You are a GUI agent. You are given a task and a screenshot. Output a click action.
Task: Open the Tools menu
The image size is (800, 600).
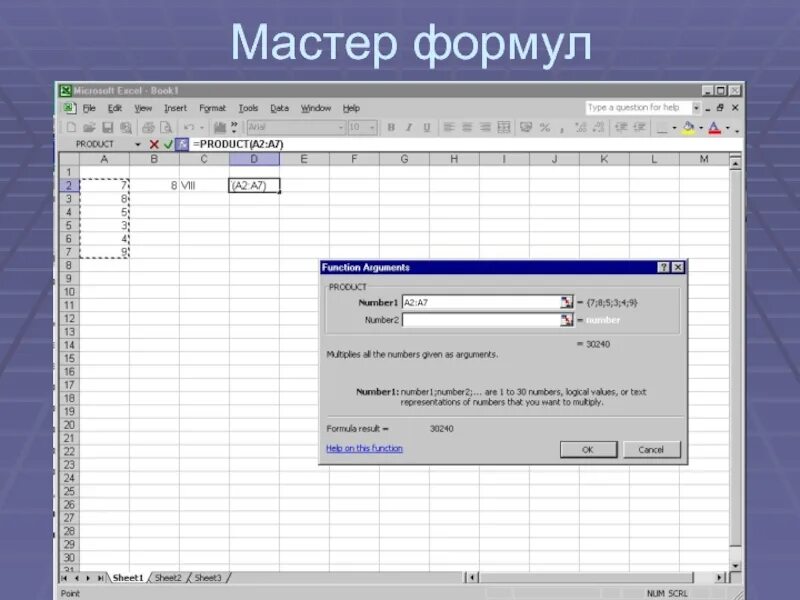point(248,108)
